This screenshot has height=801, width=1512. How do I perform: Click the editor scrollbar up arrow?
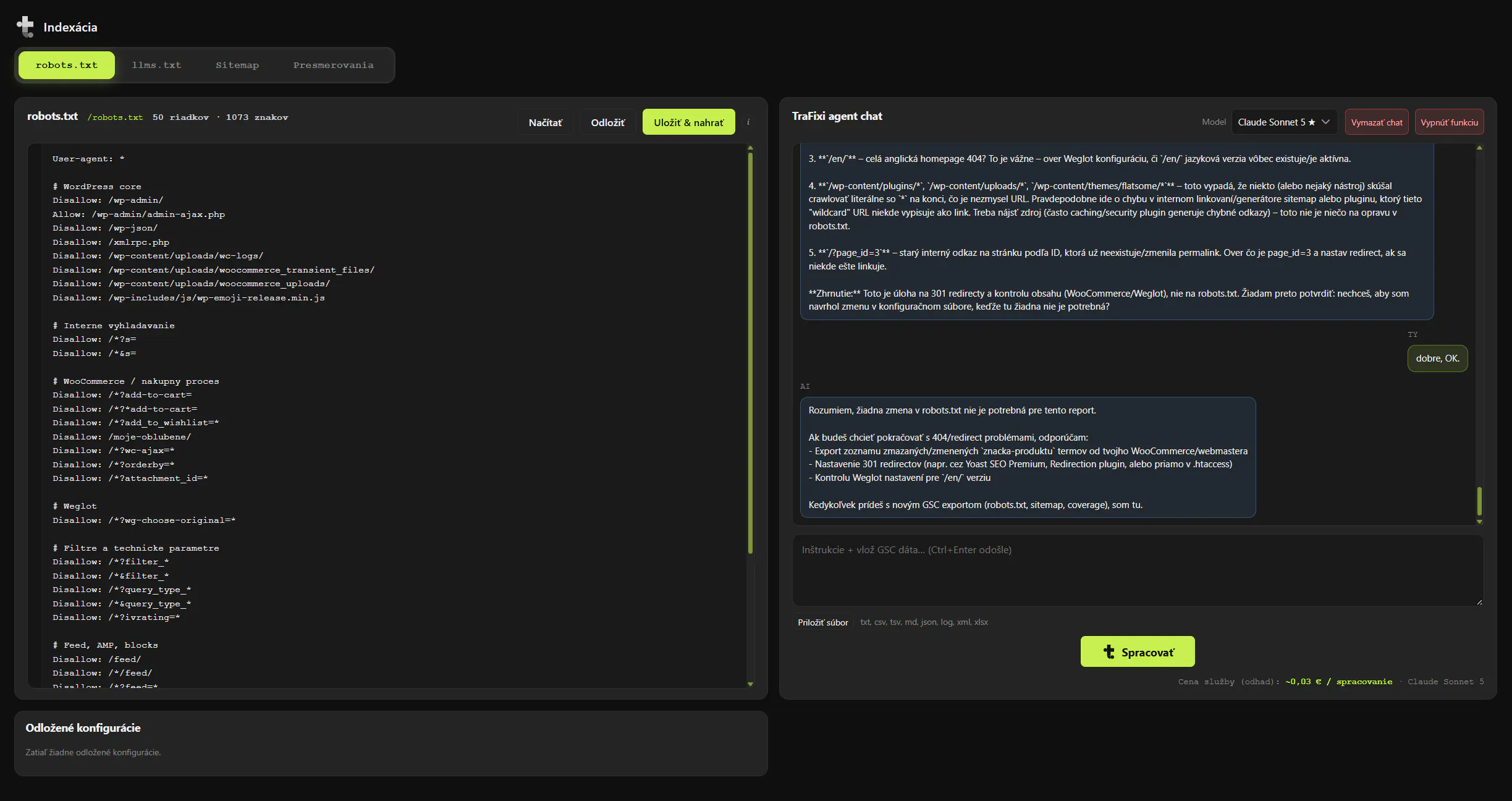(x=750, y=148)
